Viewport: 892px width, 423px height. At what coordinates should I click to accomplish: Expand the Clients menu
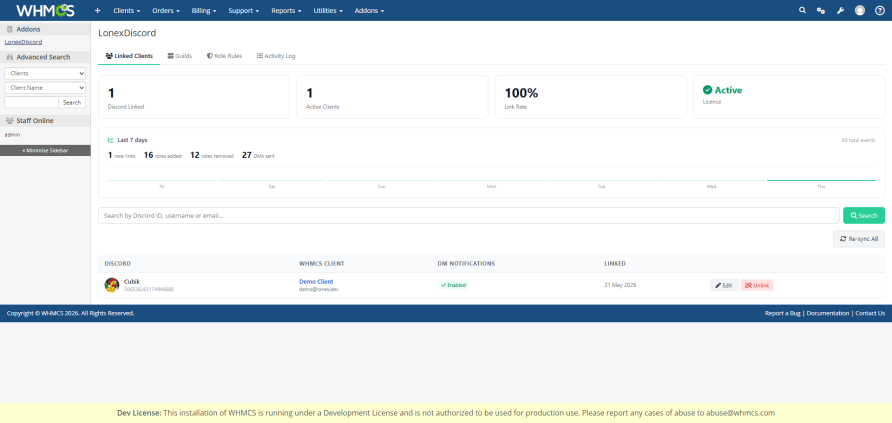(127, 10)
